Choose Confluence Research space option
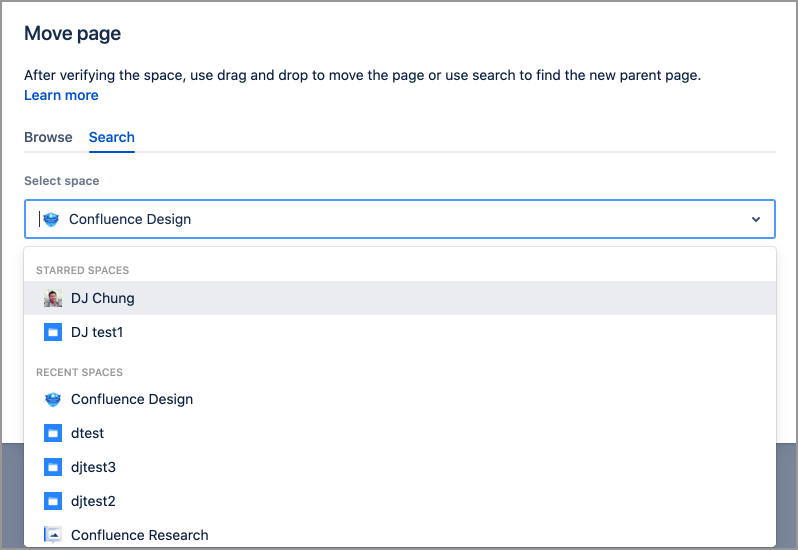 [x=140, y=535]
